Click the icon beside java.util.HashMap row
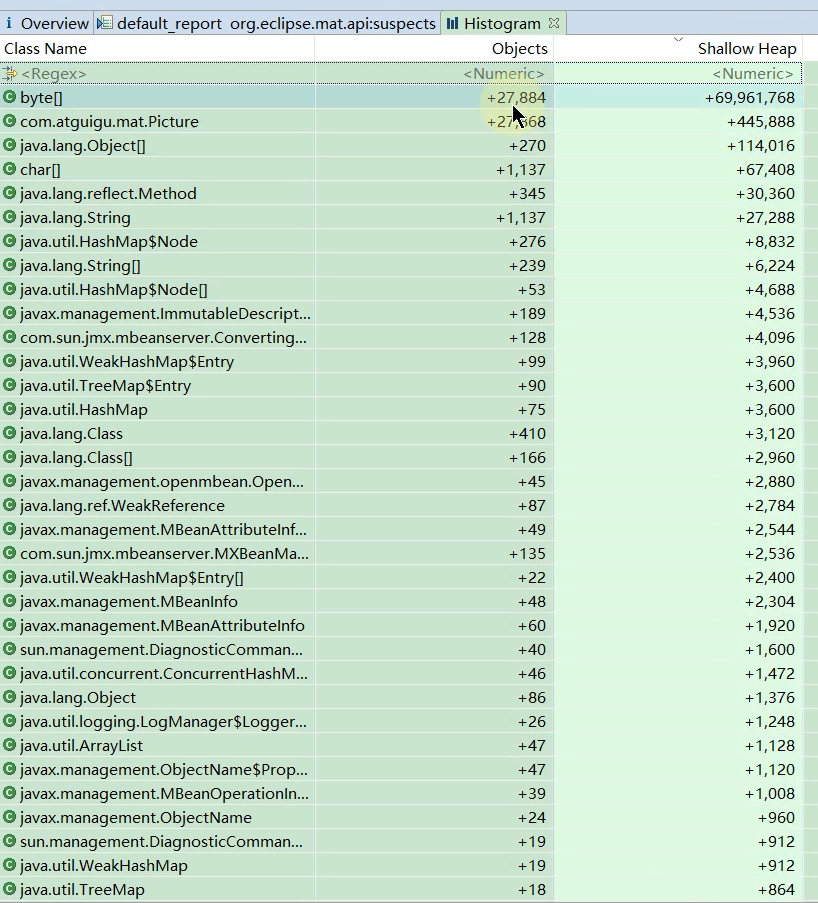Screen dimensions: 818x903 (x=9, y=409)
